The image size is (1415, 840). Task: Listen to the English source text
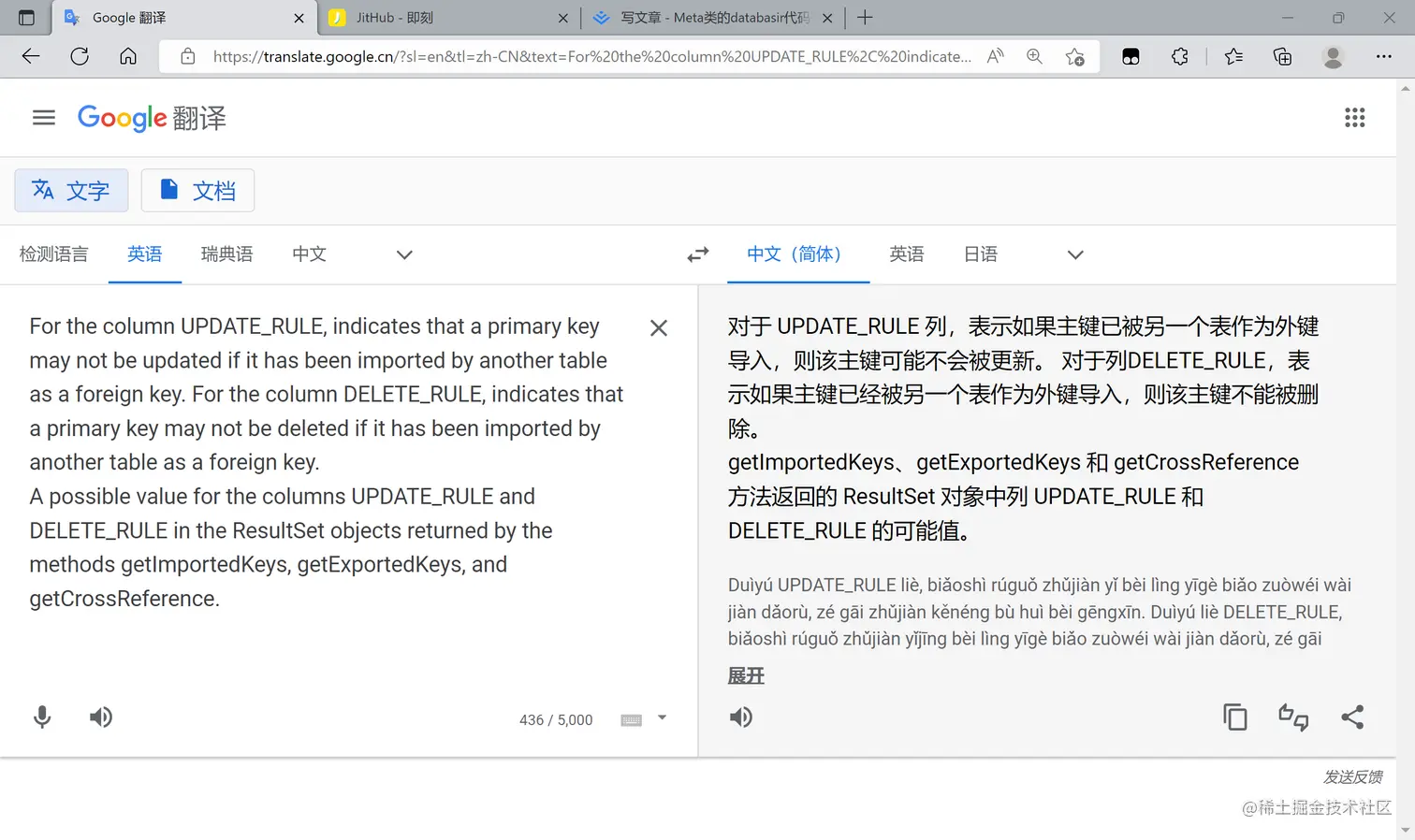tap(101, 717)
